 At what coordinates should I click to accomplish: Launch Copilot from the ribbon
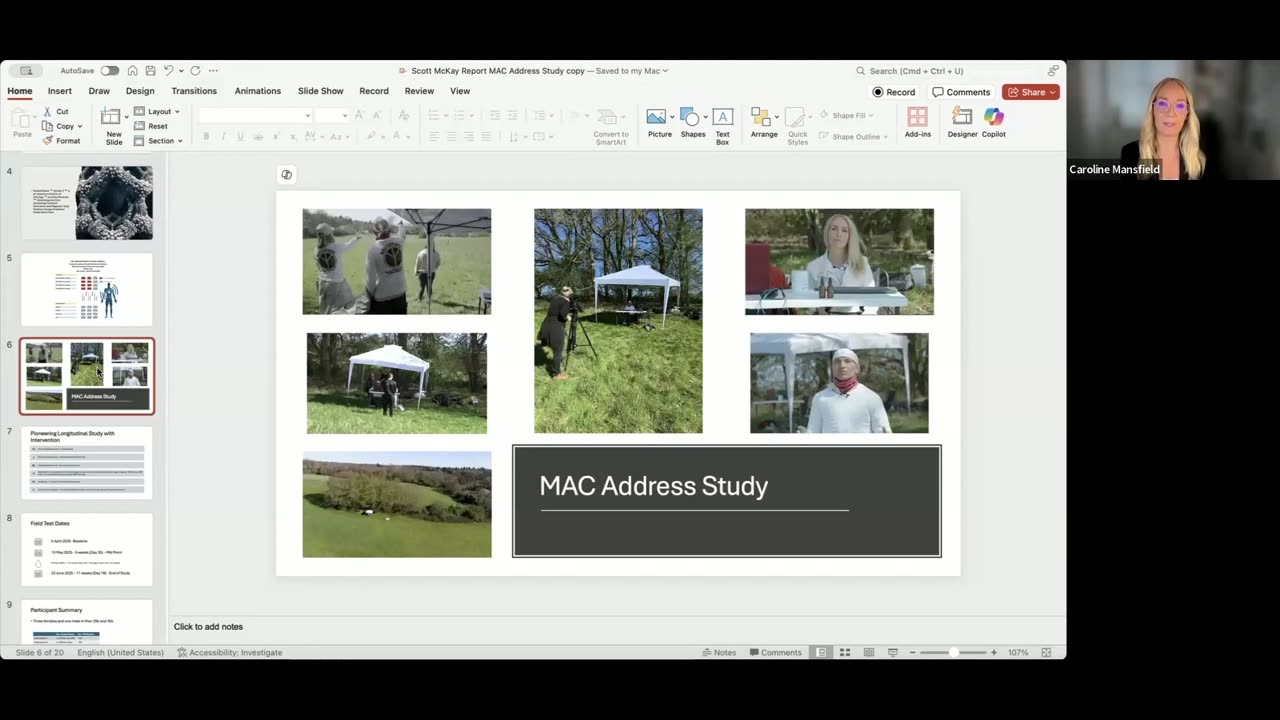(x=993, y=117)
